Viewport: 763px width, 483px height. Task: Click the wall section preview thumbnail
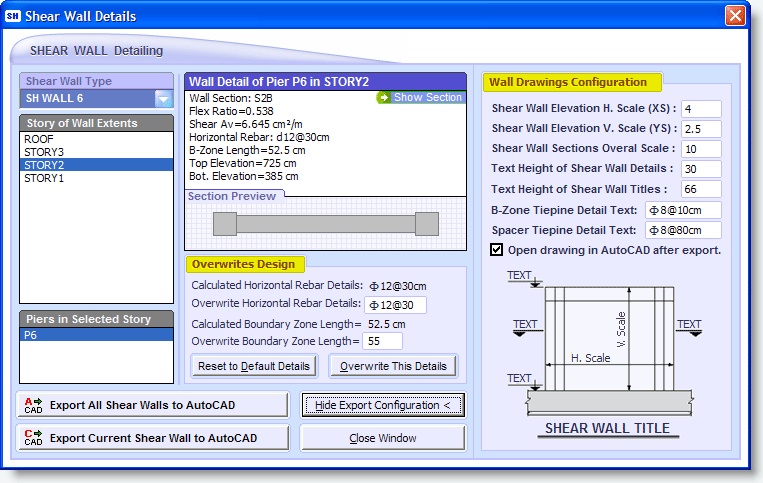click(x=326, y=225)
